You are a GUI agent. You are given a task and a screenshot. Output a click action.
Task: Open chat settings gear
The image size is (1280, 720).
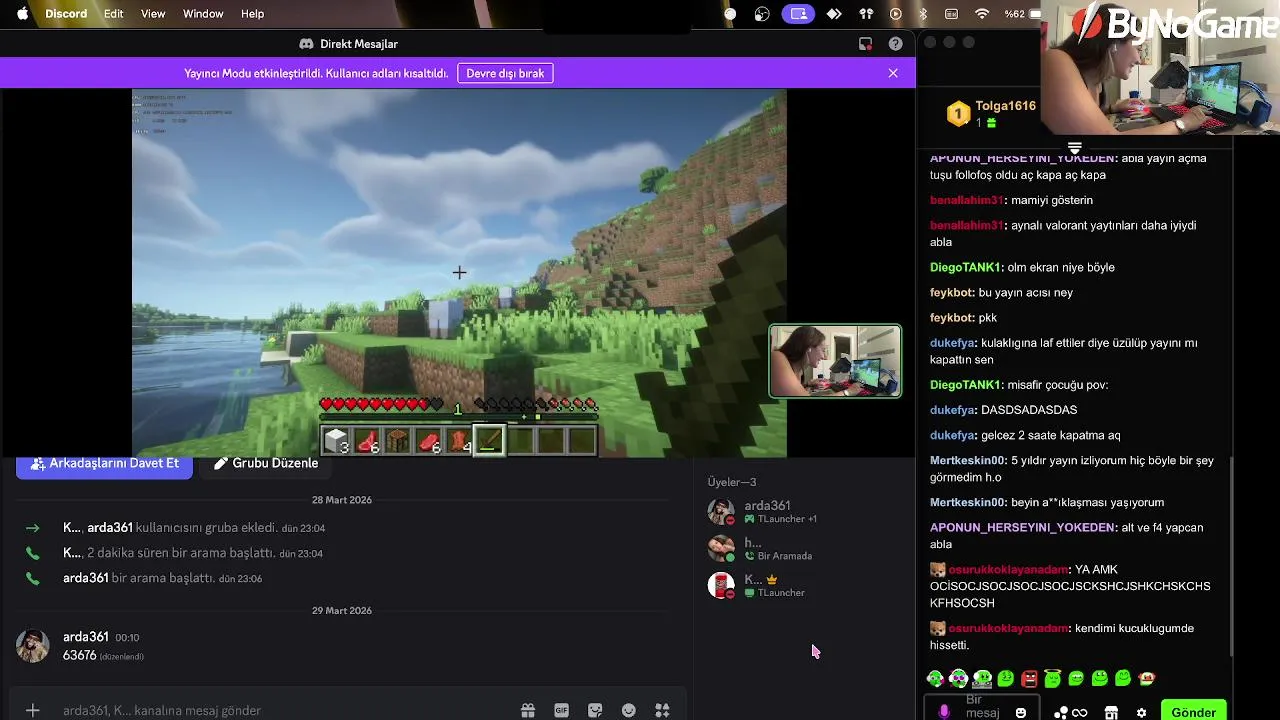coord(1141,713)
